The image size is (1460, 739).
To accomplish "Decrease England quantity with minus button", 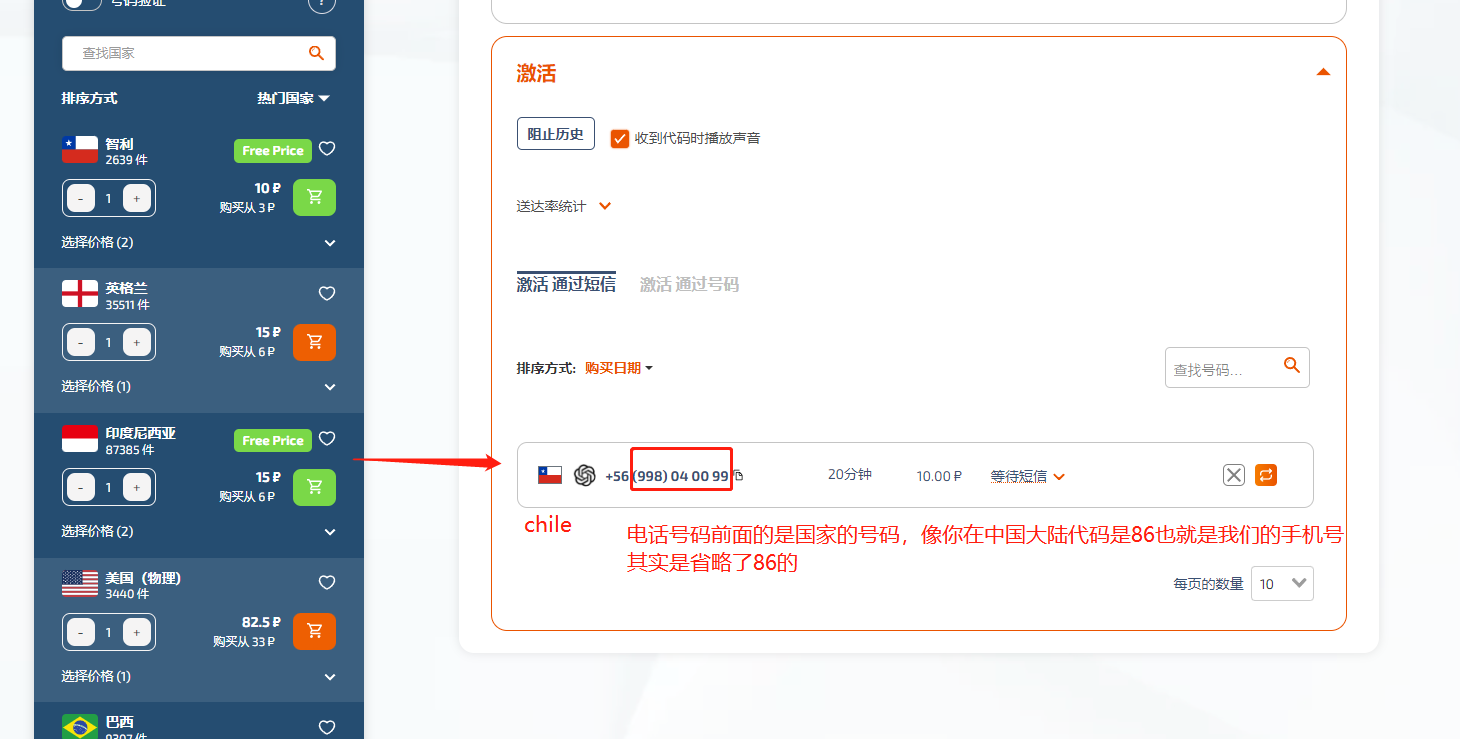I will [81, 343].
